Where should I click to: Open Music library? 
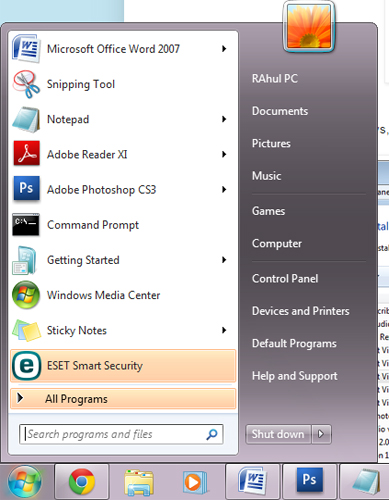[x=266, y=176]
